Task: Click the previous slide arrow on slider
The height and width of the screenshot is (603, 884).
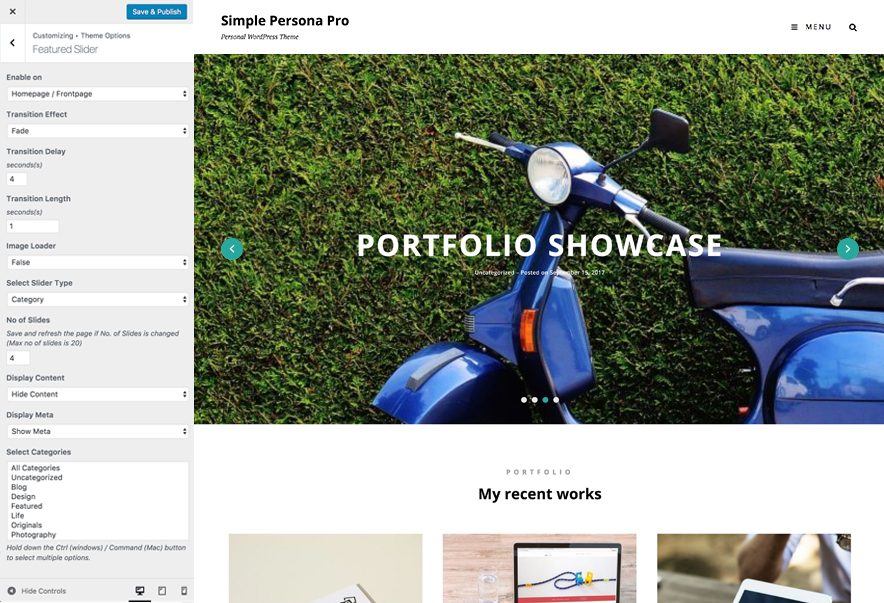Action: pyautogui.click(x=232, y=249)
